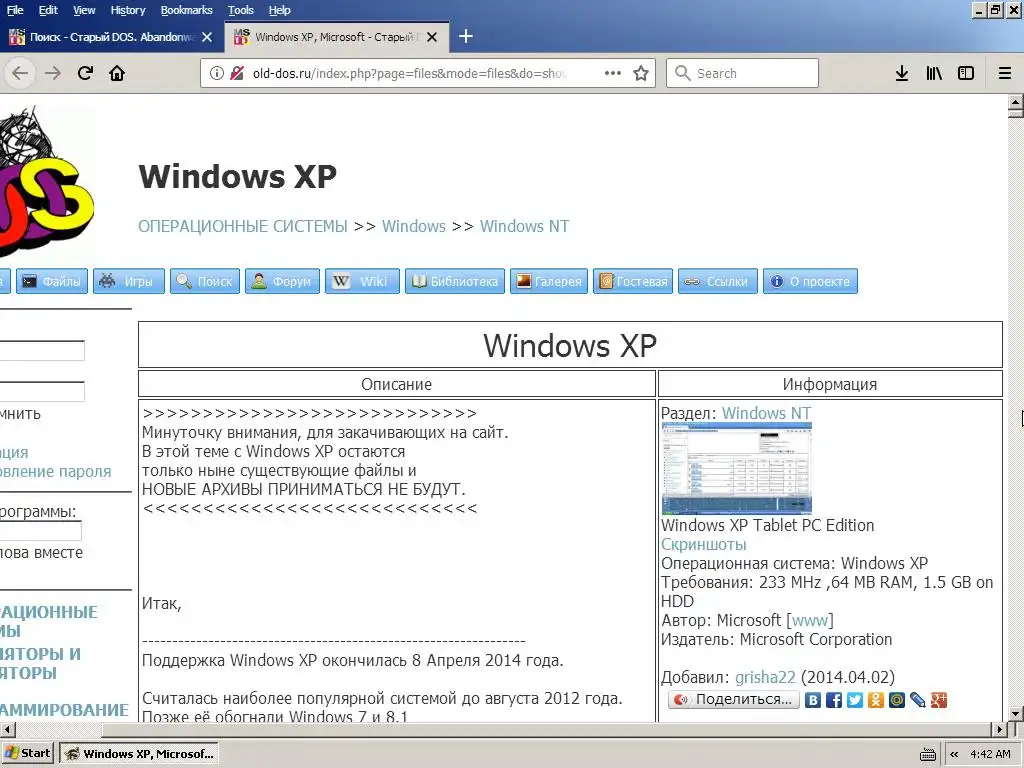Go to browser home page
Screen dimensions: 1024x768
[117, 73]
